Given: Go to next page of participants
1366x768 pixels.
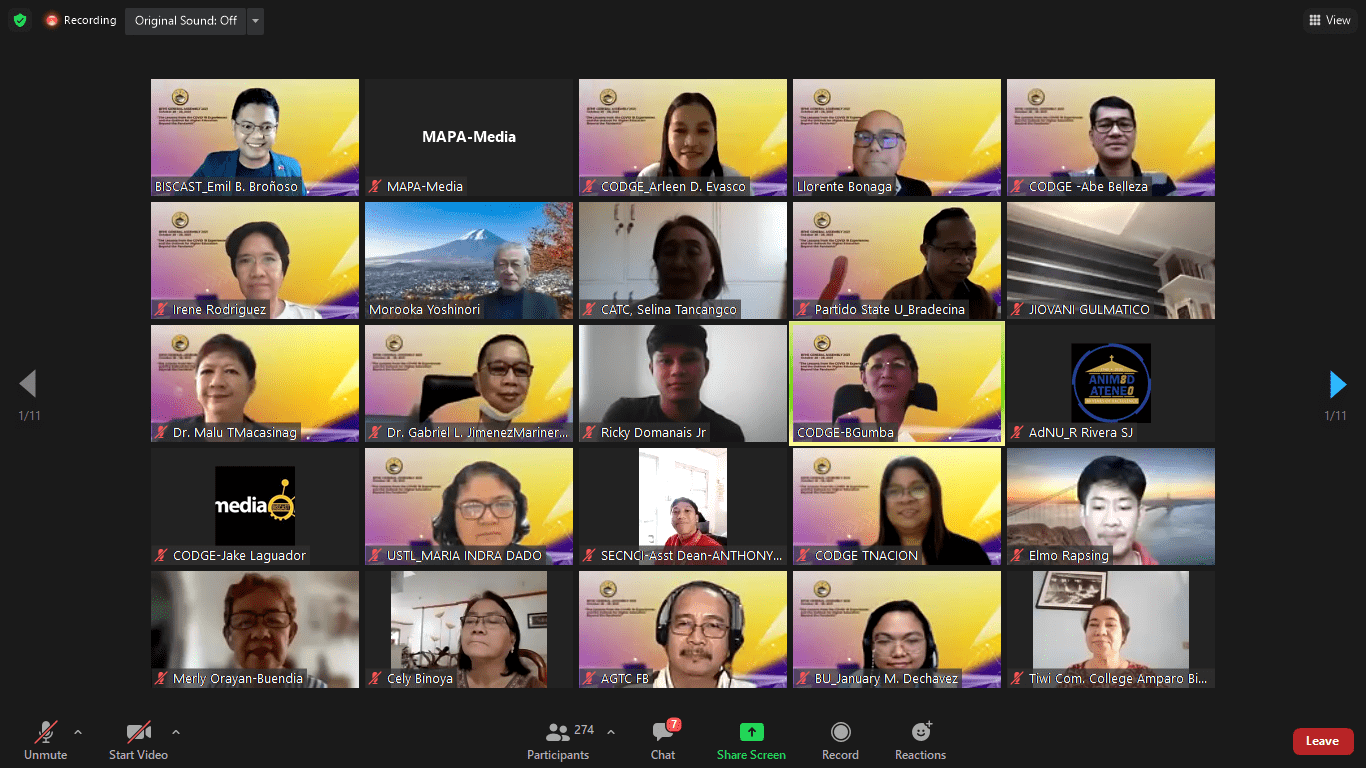Looking at the screenshot, I should pyautogui.click(x=1337, y=384).
